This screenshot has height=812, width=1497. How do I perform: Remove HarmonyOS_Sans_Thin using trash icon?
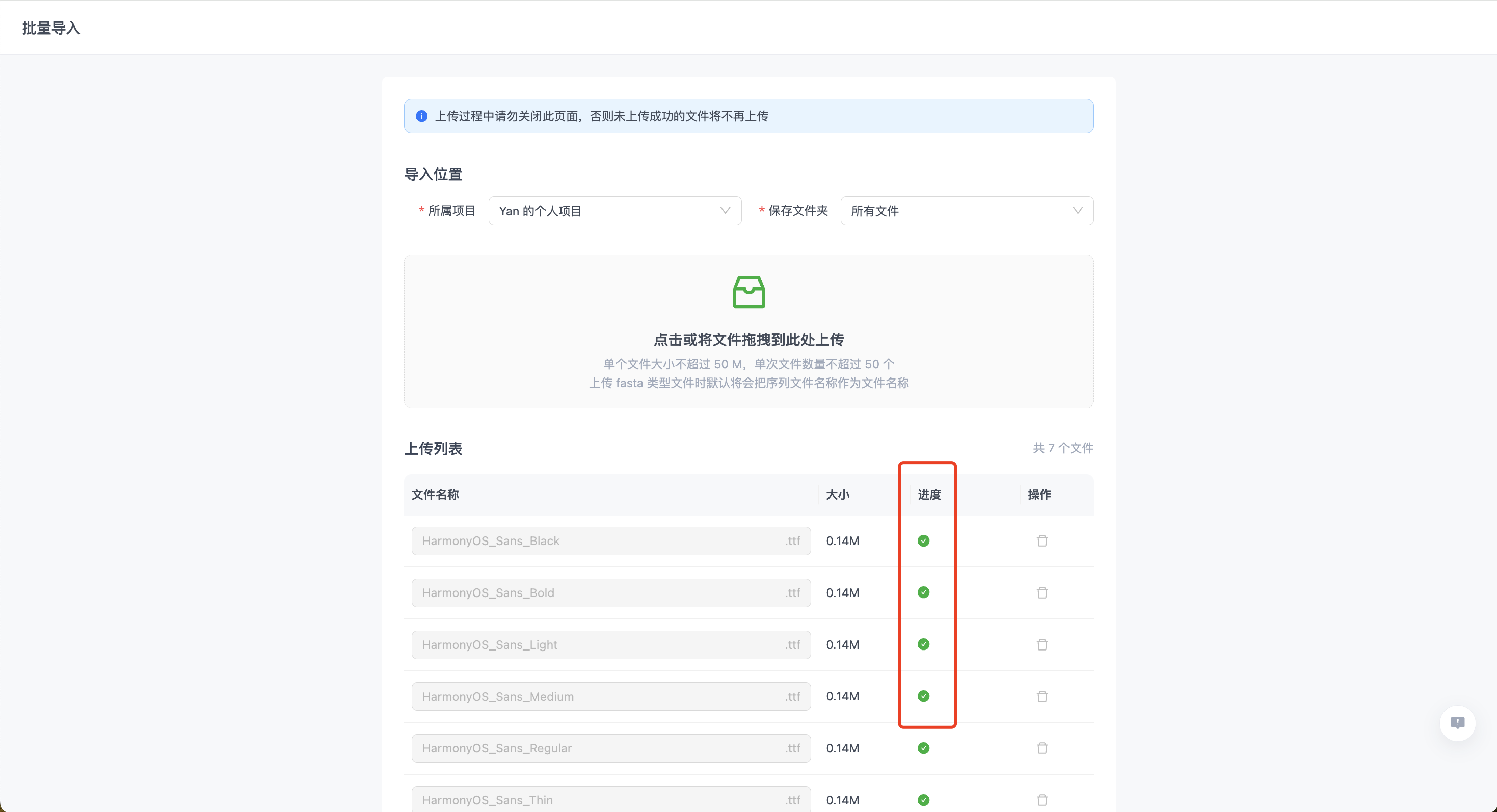tap(1042, 800)
